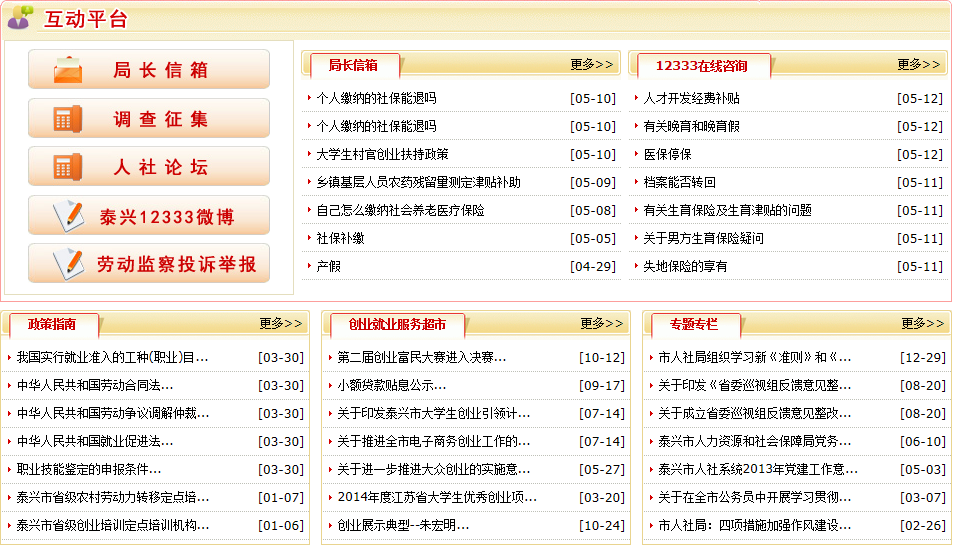Open 职业技能鉴定的申报条件… policy
The width and height of the screenshot is (954, 548).
(x=89, y=470)
